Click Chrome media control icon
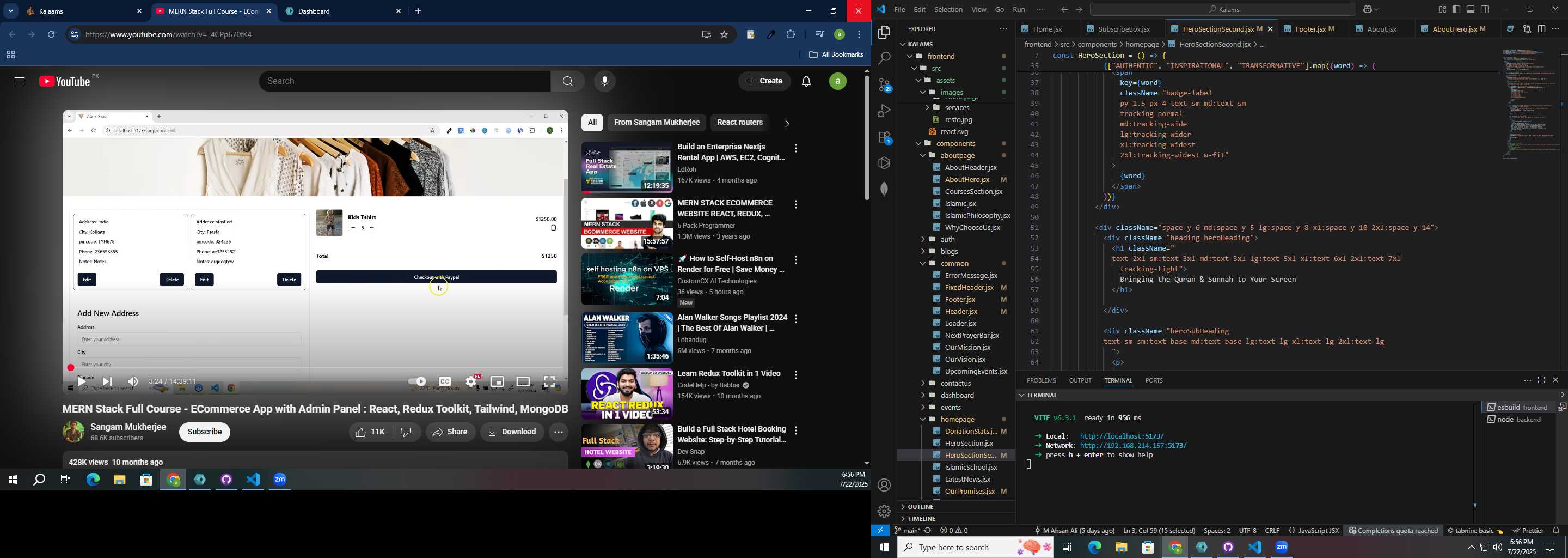Image resolution: width=1568 pixels, height=558 pixels. [819, 35]
